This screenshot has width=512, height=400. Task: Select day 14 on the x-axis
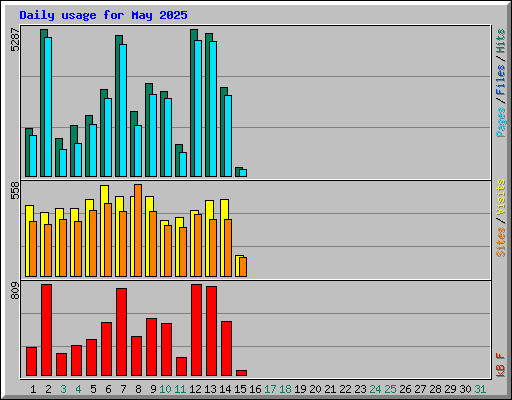(225, 389)
